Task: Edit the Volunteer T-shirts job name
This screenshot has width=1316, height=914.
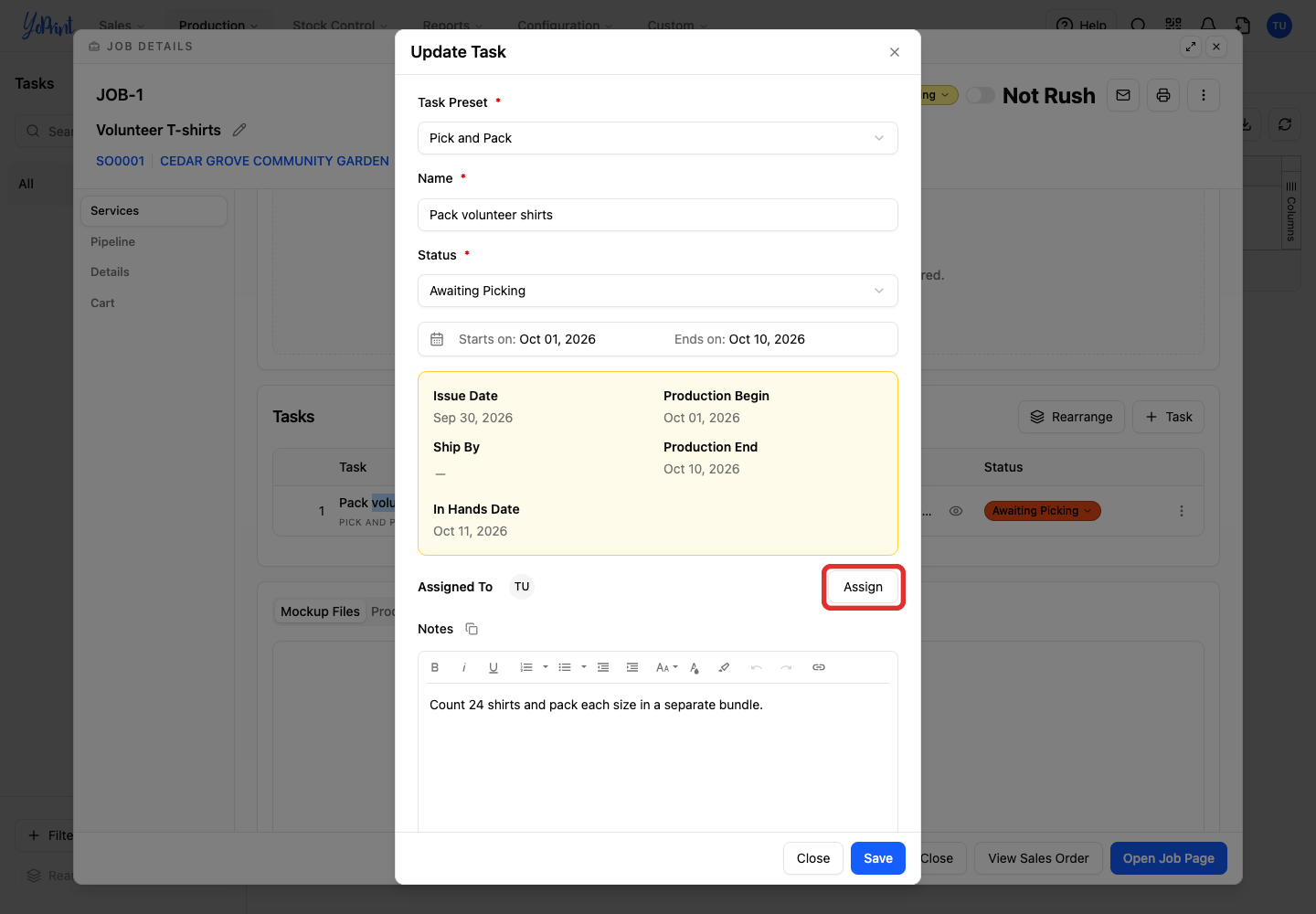Action: point(239,130)
